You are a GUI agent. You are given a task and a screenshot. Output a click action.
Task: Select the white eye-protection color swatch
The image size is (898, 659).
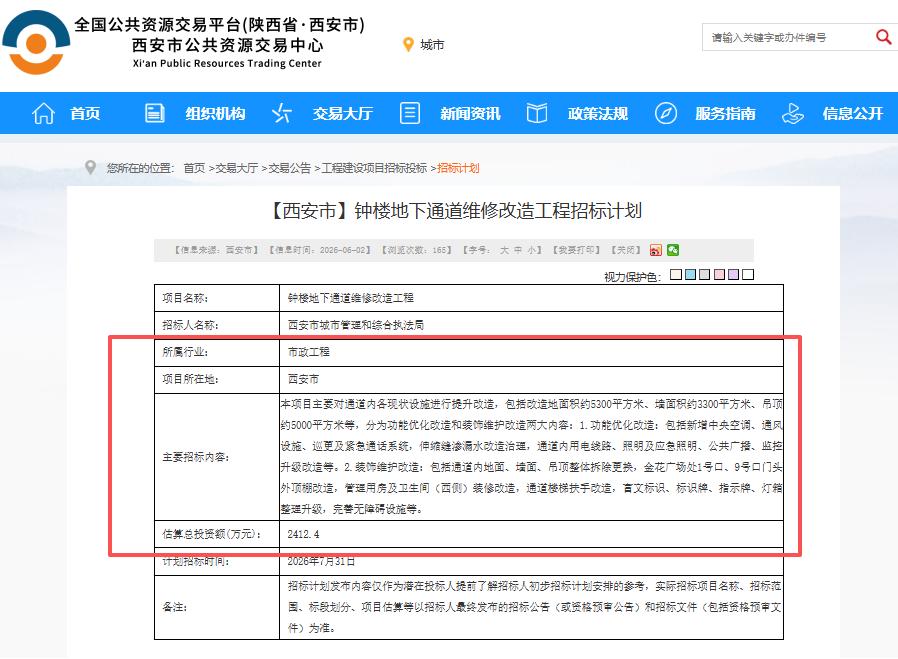coord(748,275)
